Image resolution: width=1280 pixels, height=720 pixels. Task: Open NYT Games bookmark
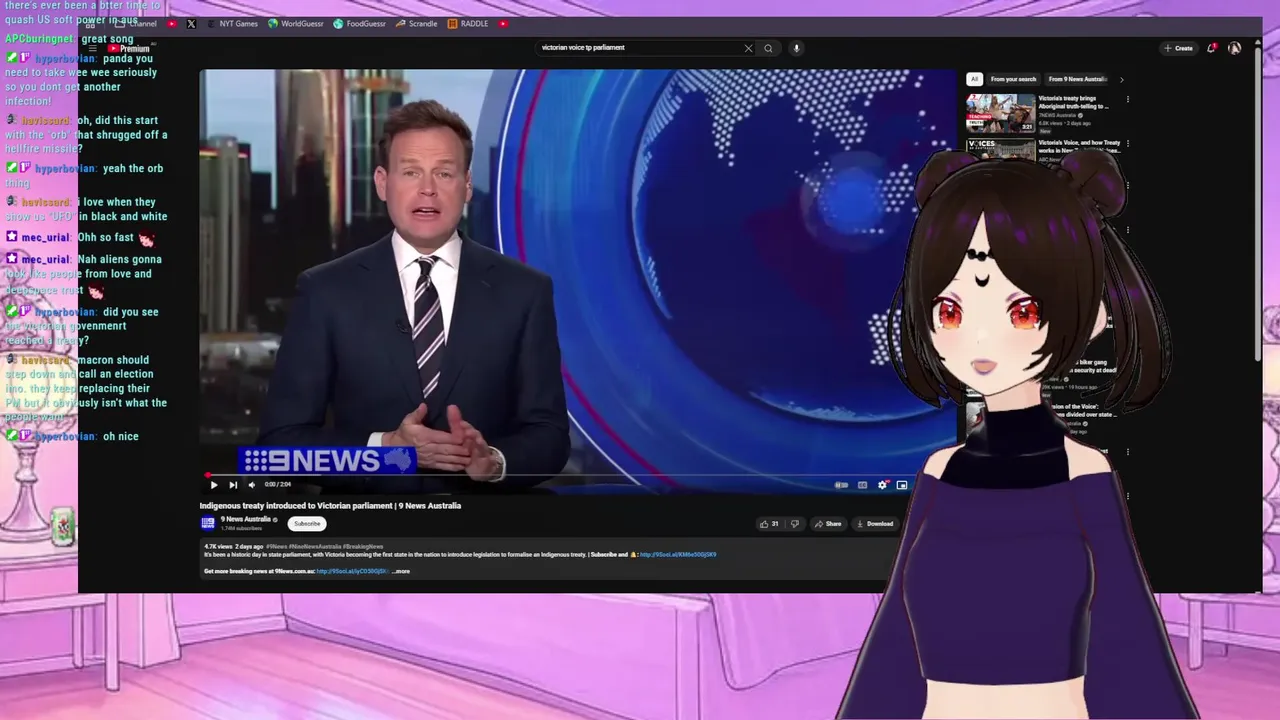pyautogui.click(x=233, y=24)
